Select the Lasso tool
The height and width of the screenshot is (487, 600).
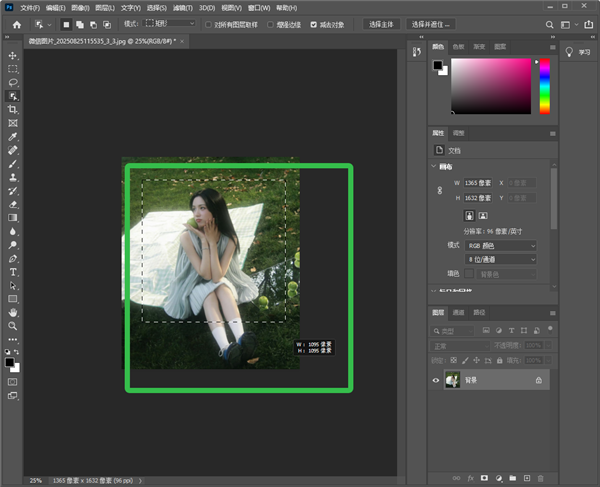coord(13,82)
